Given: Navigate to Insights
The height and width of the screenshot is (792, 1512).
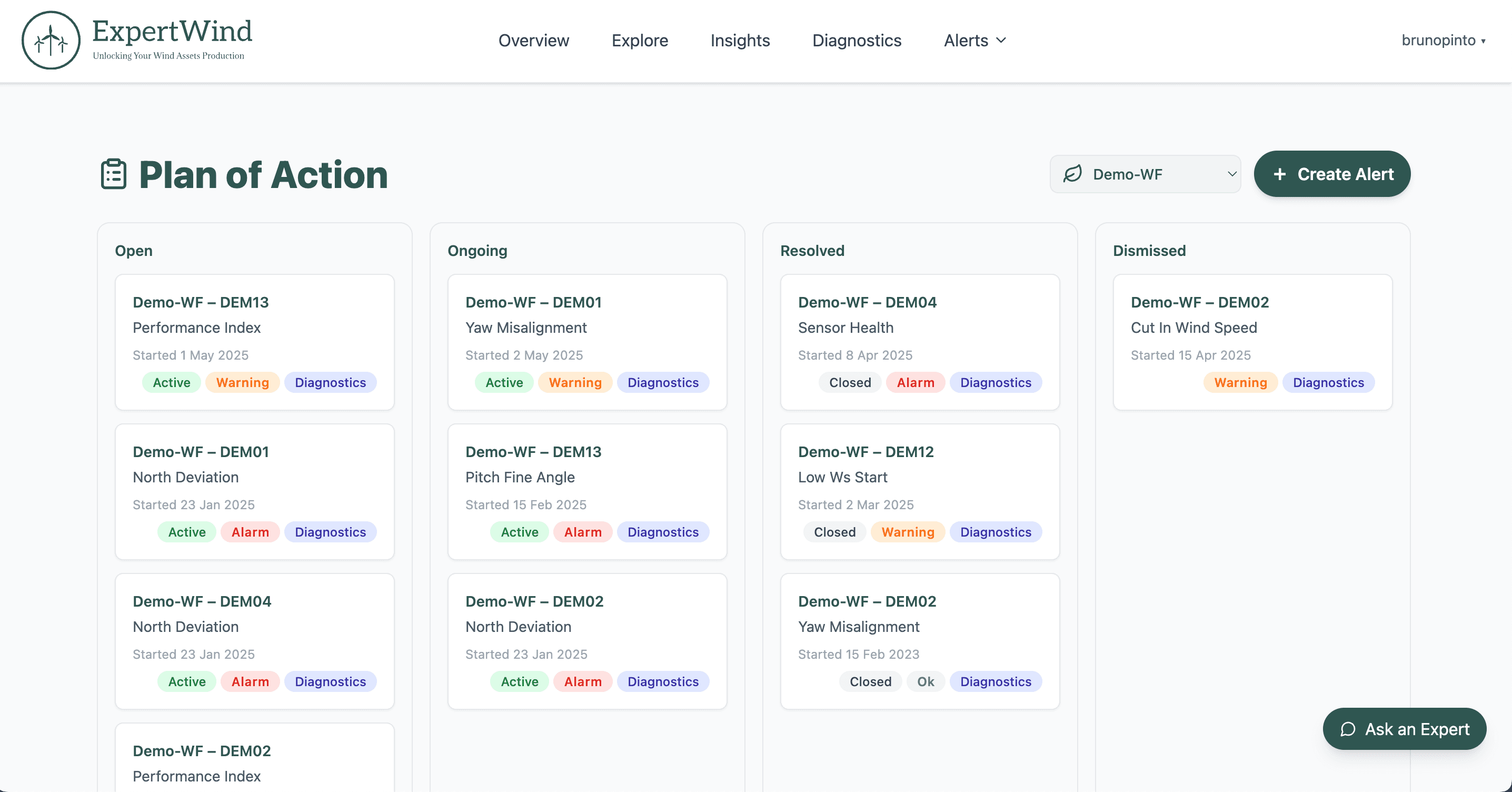Looking at the screenshot, I should (740, 40).
